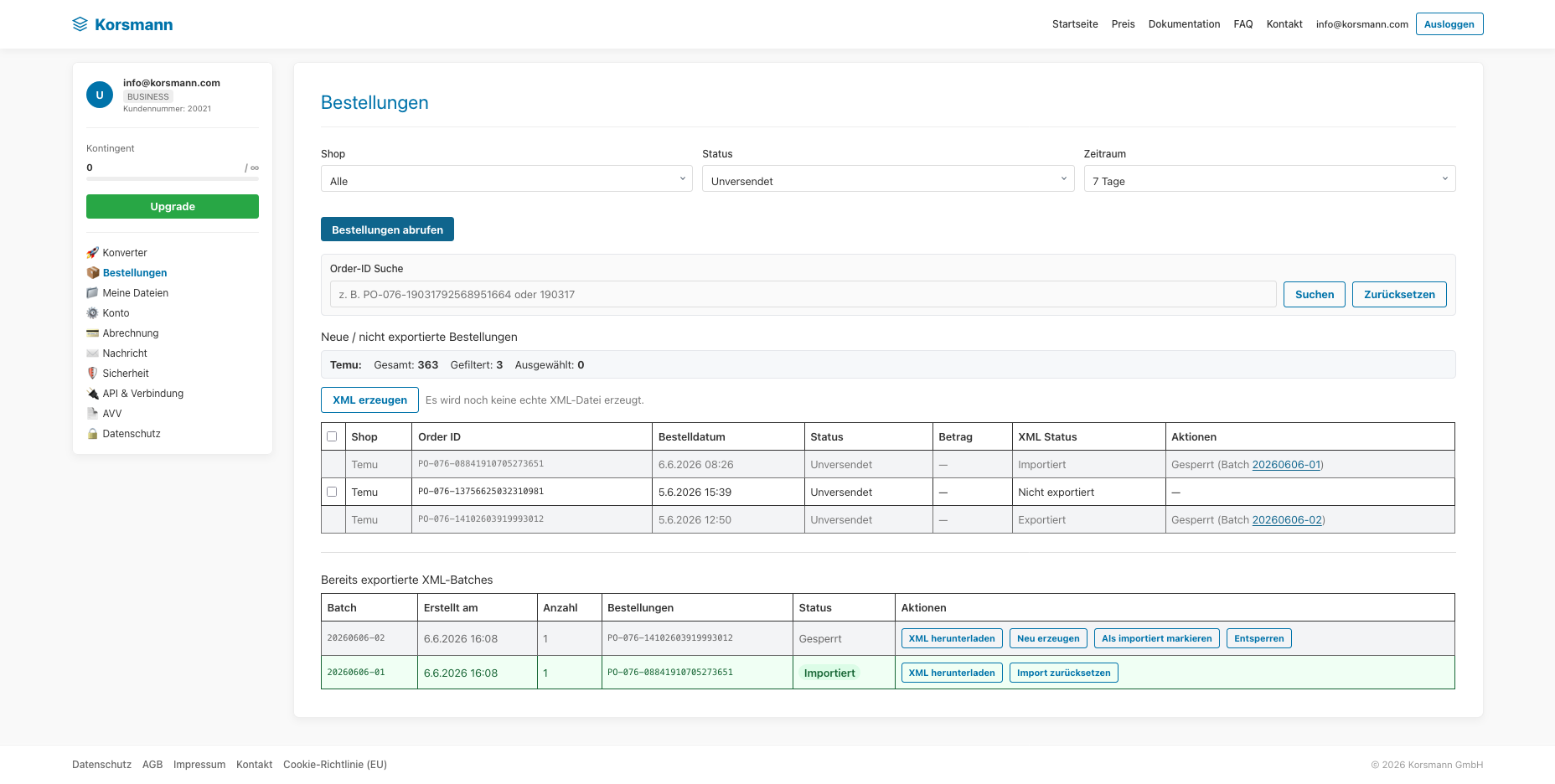1555x784 pixels.
Task: Open Startseite in the top navigation
Action: [x=1075, y=24]
